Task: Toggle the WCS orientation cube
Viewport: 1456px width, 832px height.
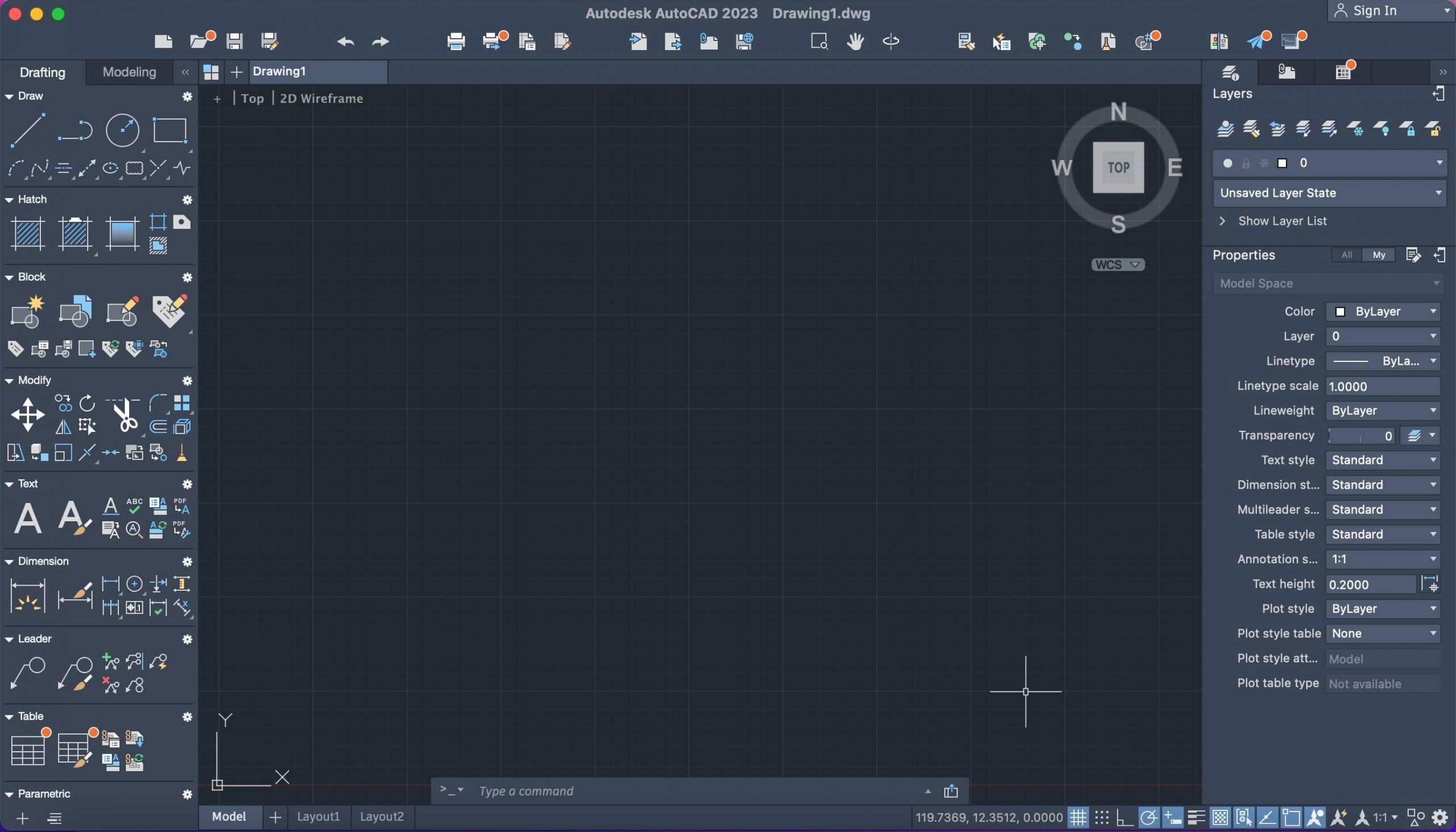Action: point(1118,264)
